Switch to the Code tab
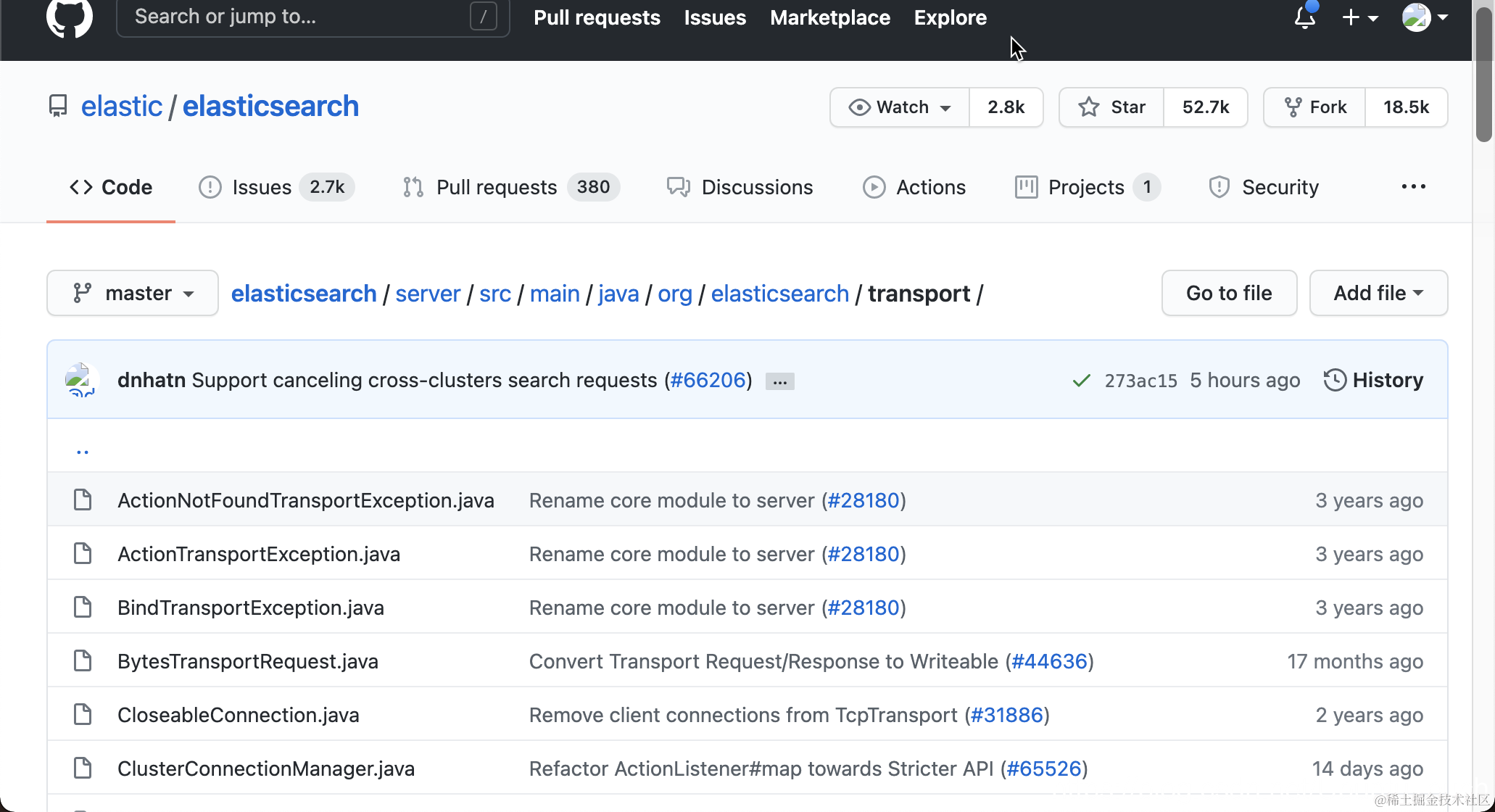This screenshot has height=812, width=1495. click(x=111, y=187)
